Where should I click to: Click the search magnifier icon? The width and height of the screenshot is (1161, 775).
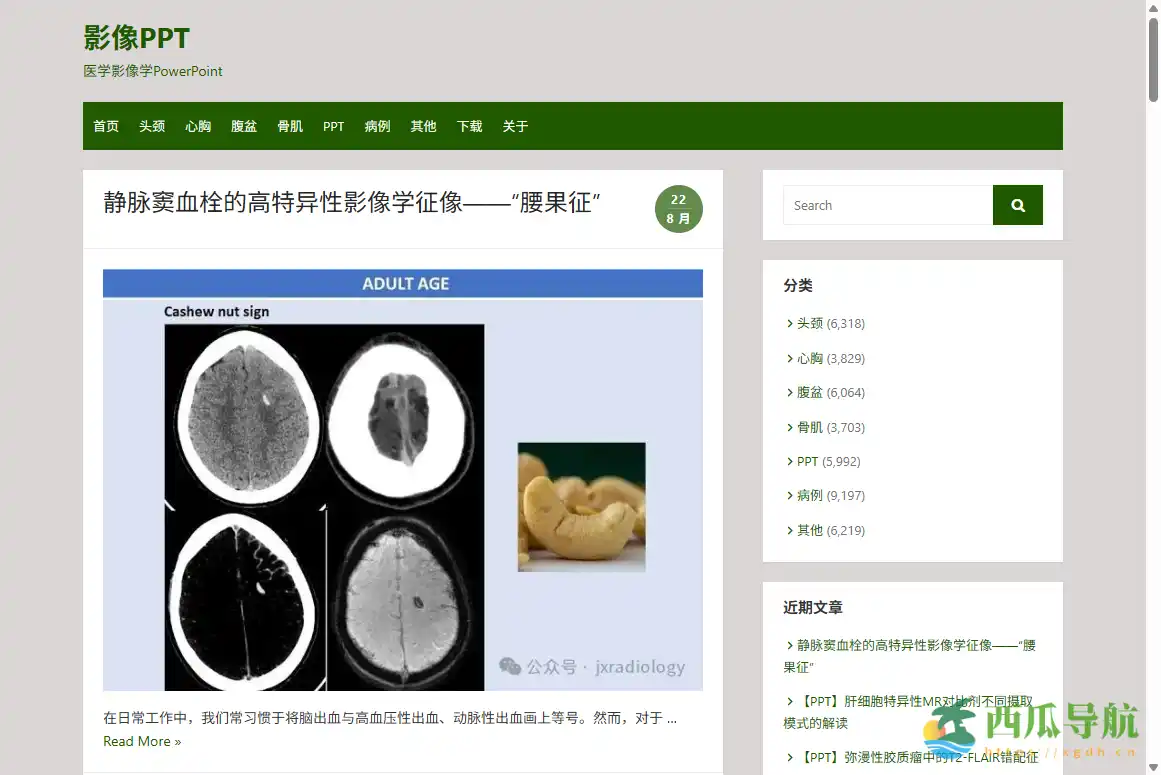(x=1017, y=205)
